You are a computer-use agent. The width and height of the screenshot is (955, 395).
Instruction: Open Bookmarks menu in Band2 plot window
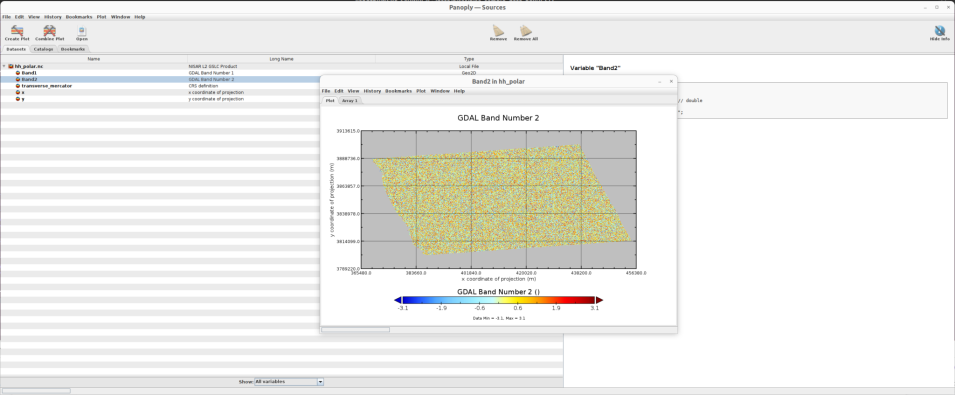tap(398, 91)
